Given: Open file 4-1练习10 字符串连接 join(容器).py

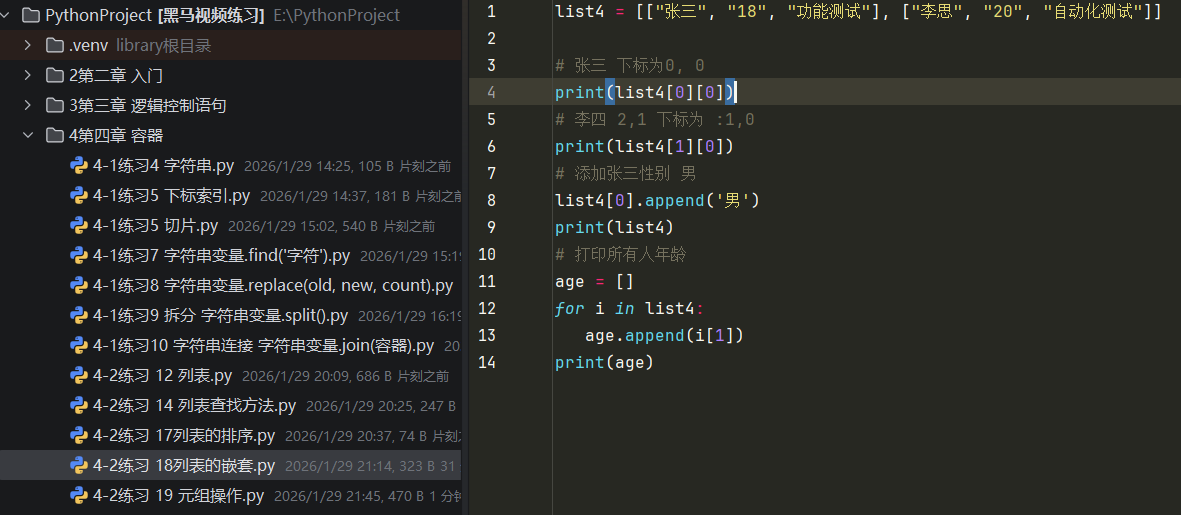Looking at the screenshot, I should tap(264, 346).
